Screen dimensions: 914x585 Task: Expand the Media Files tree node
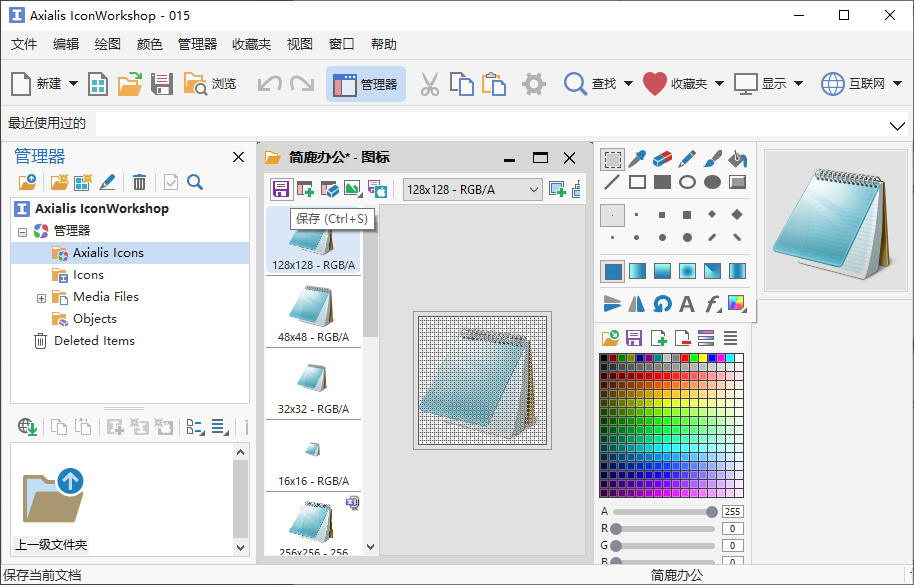coord(41,297)
